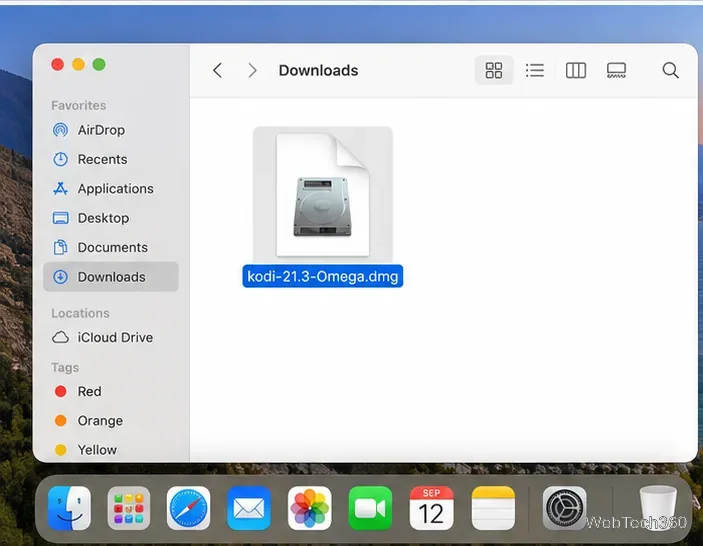This screenshot has height=546, width=703.
Task: Open Recents in the sidebar
Action: (x=111, y=159)
